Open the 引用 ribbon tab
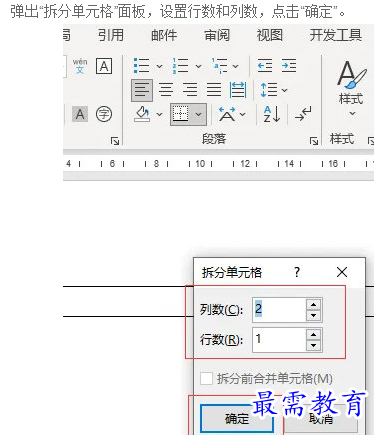 111,35
